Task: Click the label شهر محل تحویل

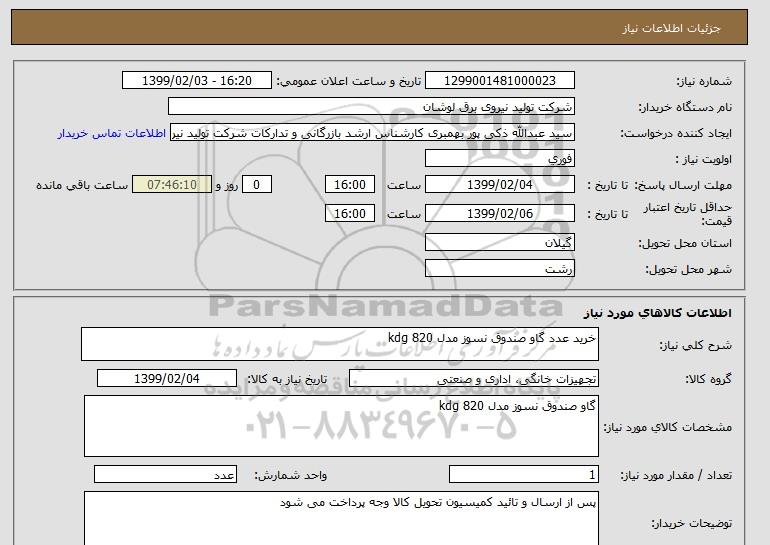Action: point(688,270)
